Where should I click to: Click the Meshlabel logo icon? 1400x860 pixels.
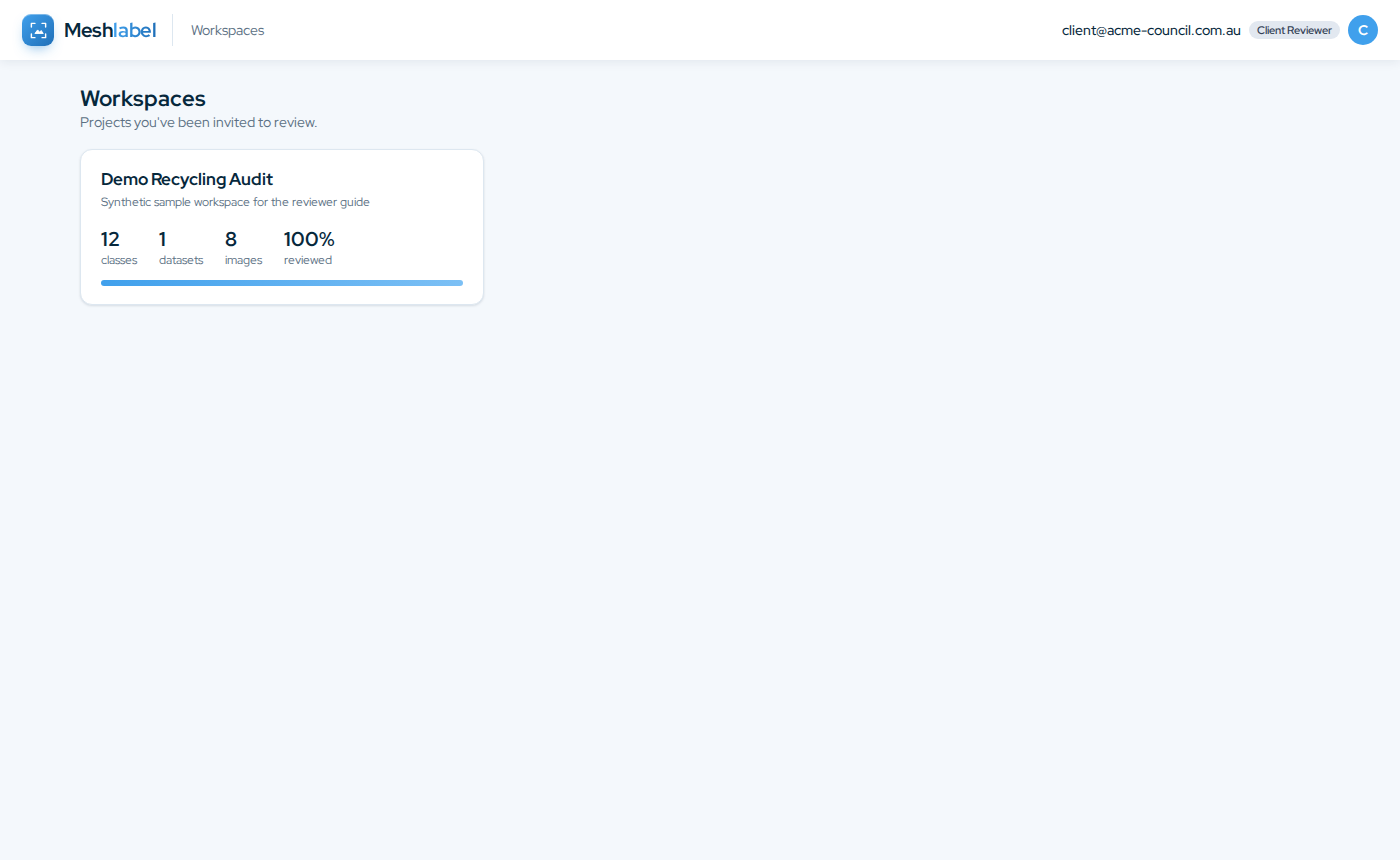point(38,30)
